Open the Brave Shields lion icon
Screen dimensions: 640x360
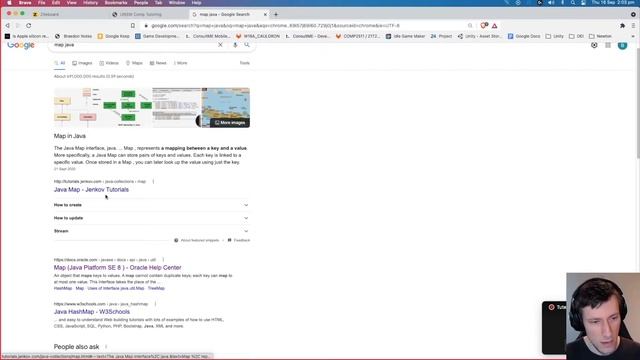coord(484,26)
